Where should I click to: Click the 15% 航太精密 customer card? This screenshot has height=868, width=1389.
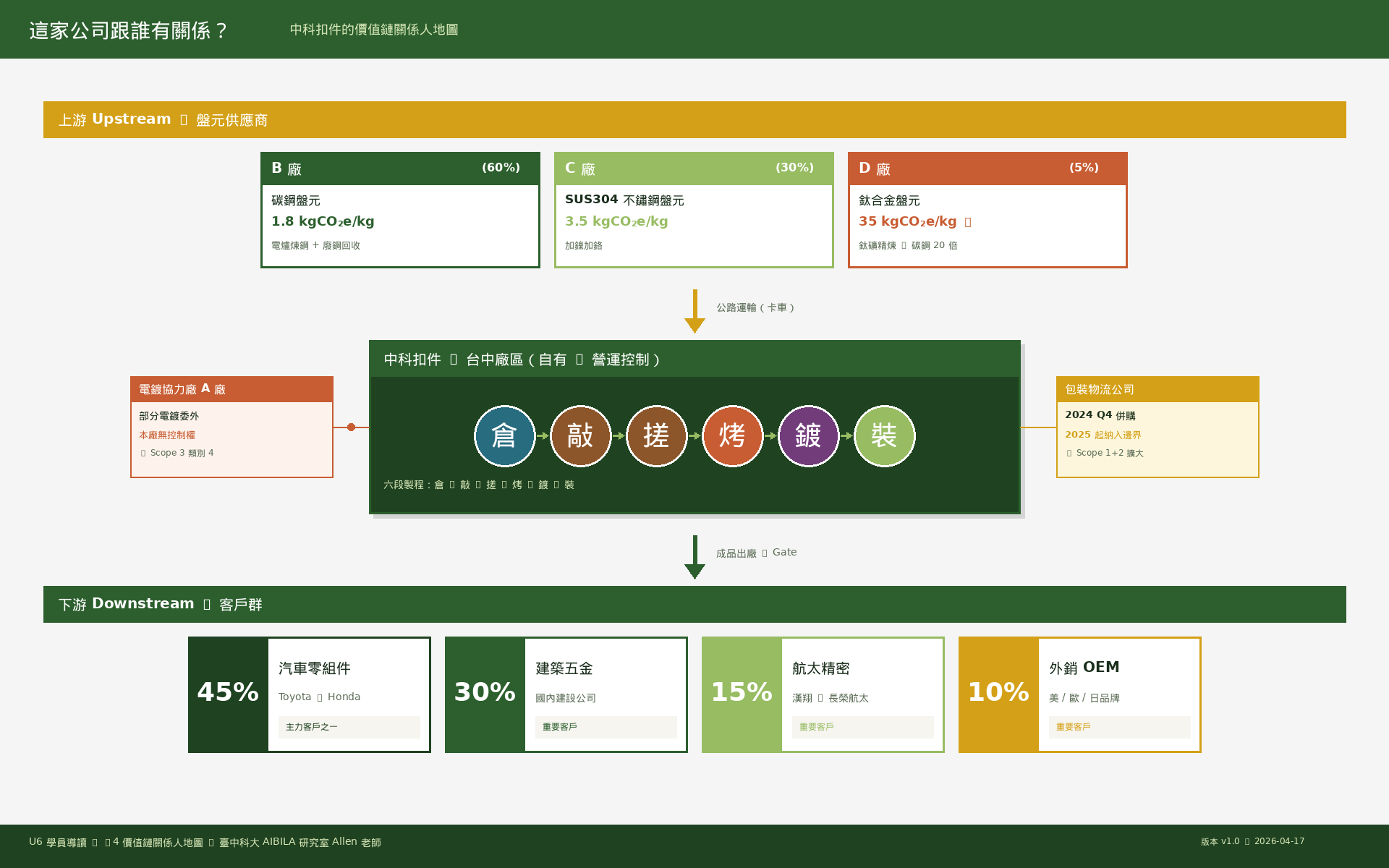pyautogui.click(x=823, y=694)
